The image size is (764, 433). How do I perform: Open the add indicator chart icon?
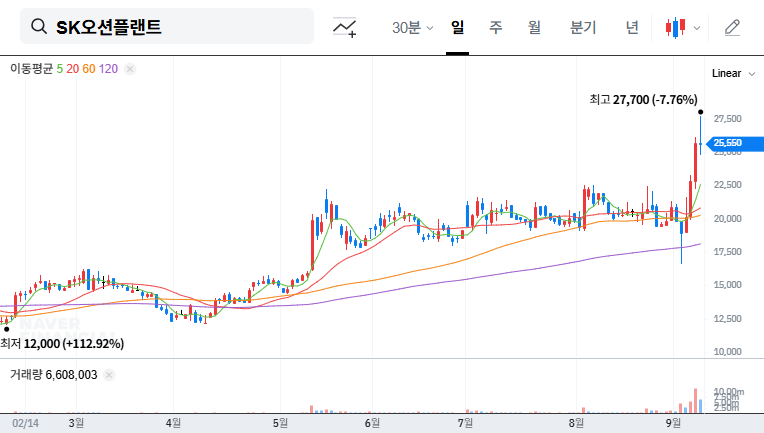(x=344, y=27)
